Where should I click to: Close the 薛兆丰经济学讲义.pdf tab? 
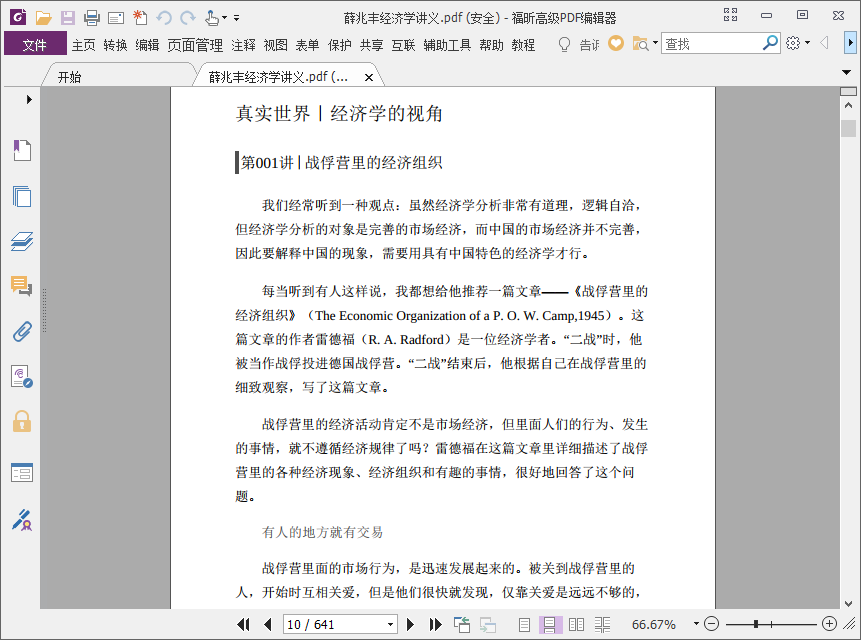(x=369, y=77)
